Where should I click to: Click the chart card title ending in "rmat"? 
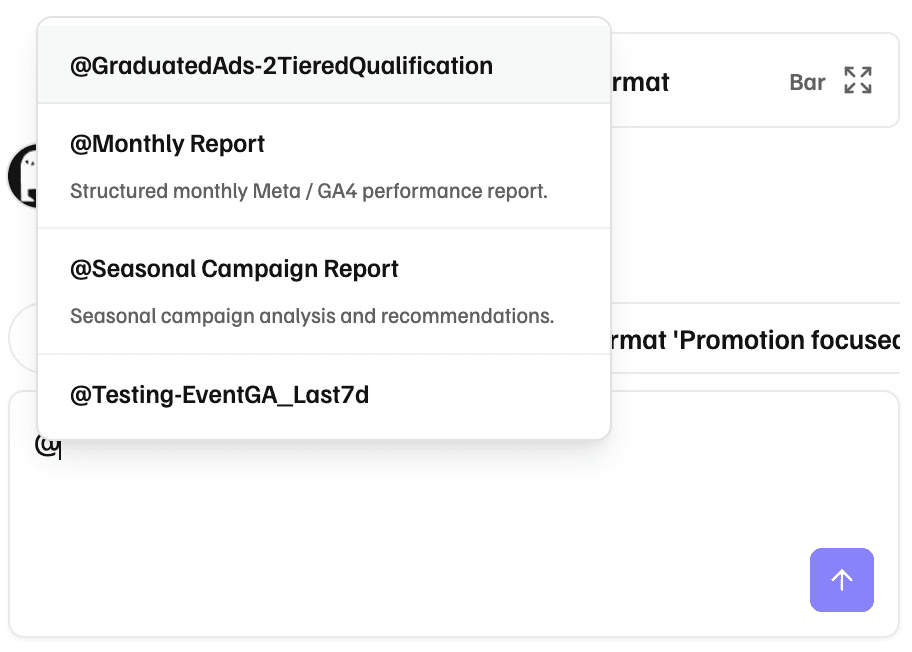coord(640,82)
